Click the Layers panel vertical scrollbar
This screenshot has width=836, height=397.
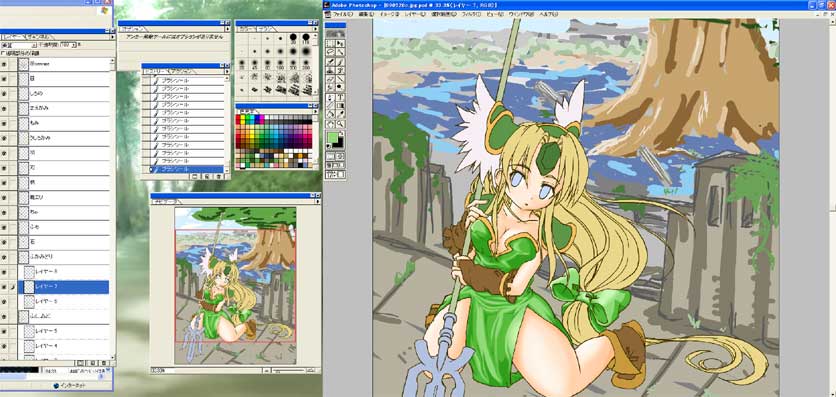tap(112, 208)
